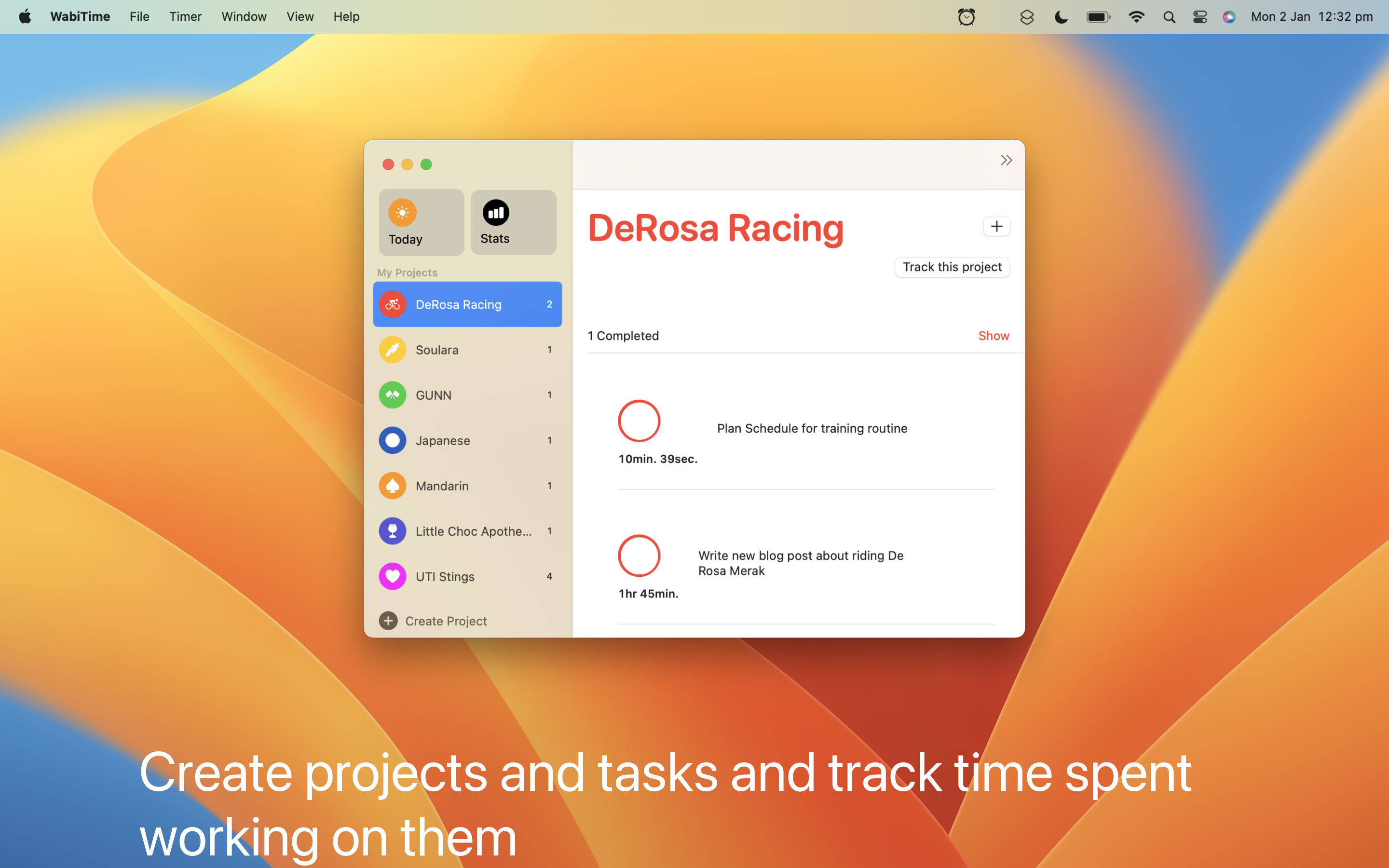Click the plus icon beside Create Project
This screenshot has height=868, width=1389.
pos(389,621)
